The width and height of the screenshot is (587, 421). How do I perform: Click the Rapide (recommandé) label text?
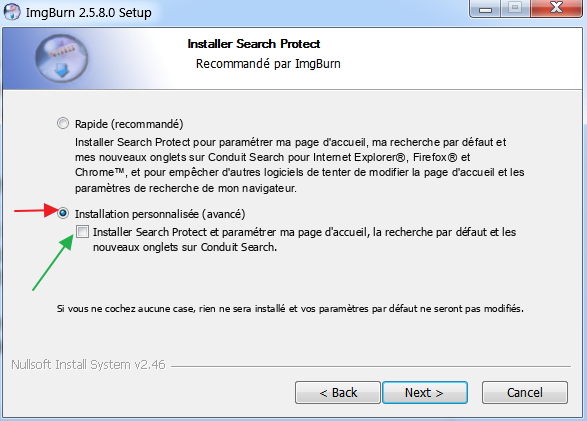point(129,124)
